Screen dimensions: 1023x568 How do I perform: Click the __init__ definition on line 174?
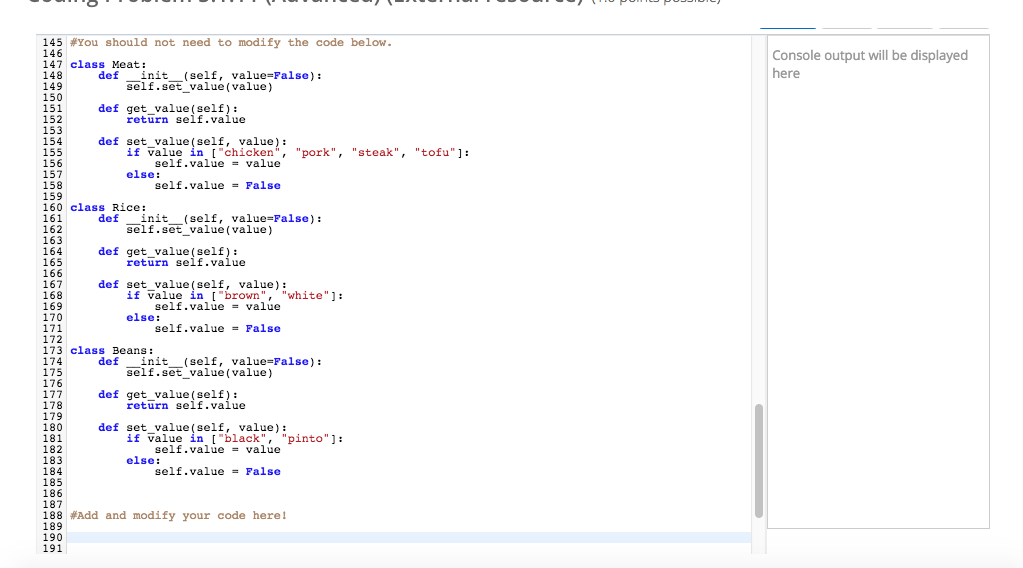pyautogui.click(x=210, y=361)
